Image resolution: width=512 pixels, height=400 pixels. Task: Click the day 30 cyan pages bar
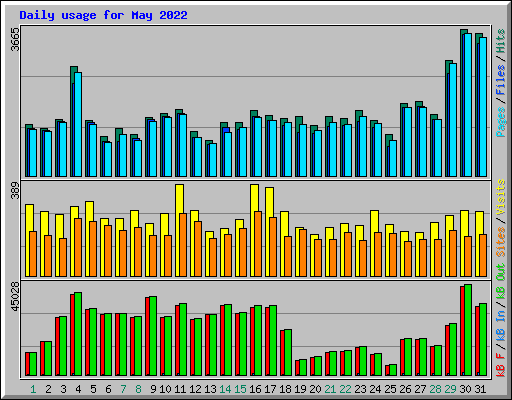pos(468,105)
